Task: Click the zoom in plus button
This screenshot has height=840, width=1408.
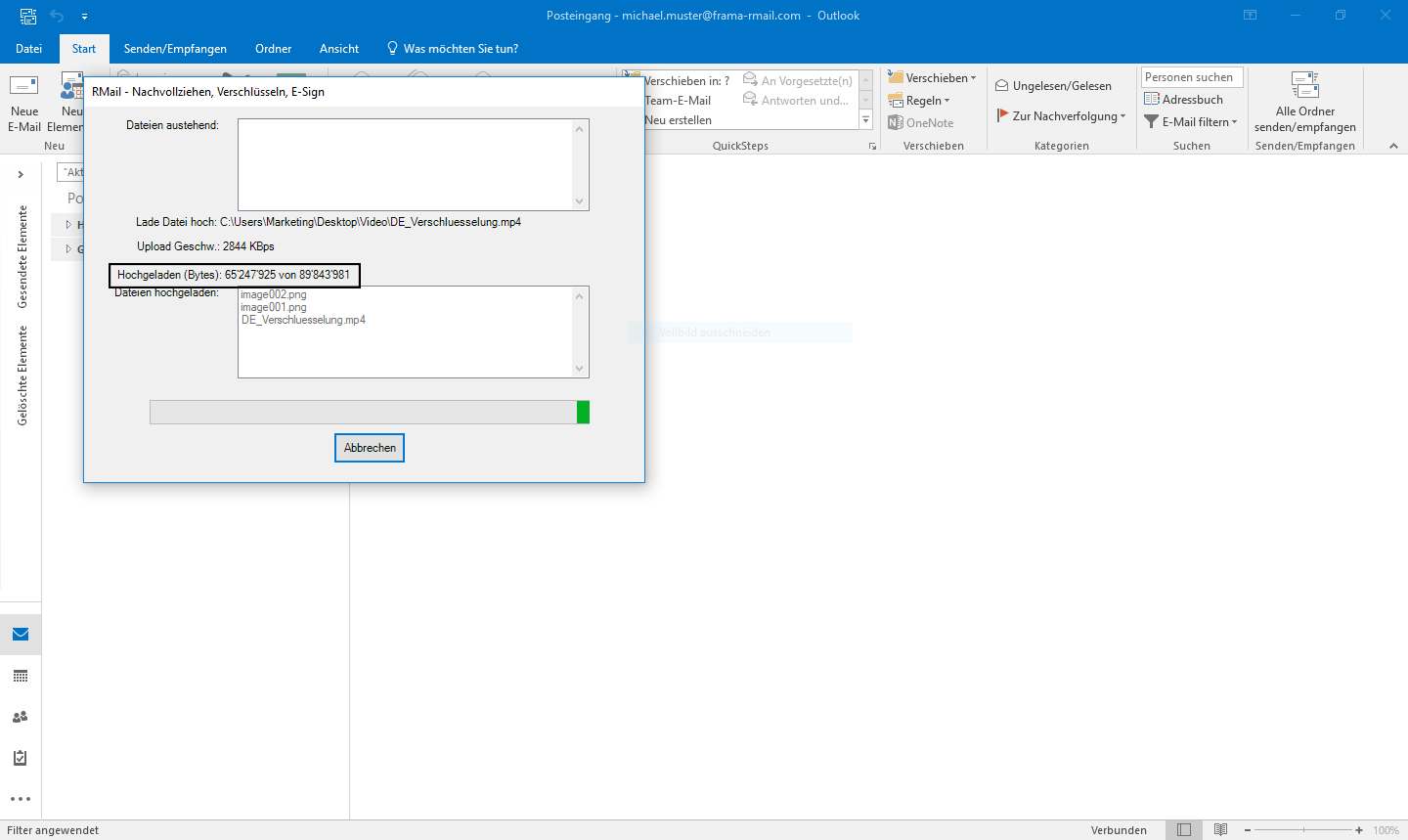Action: point(1359,830)
